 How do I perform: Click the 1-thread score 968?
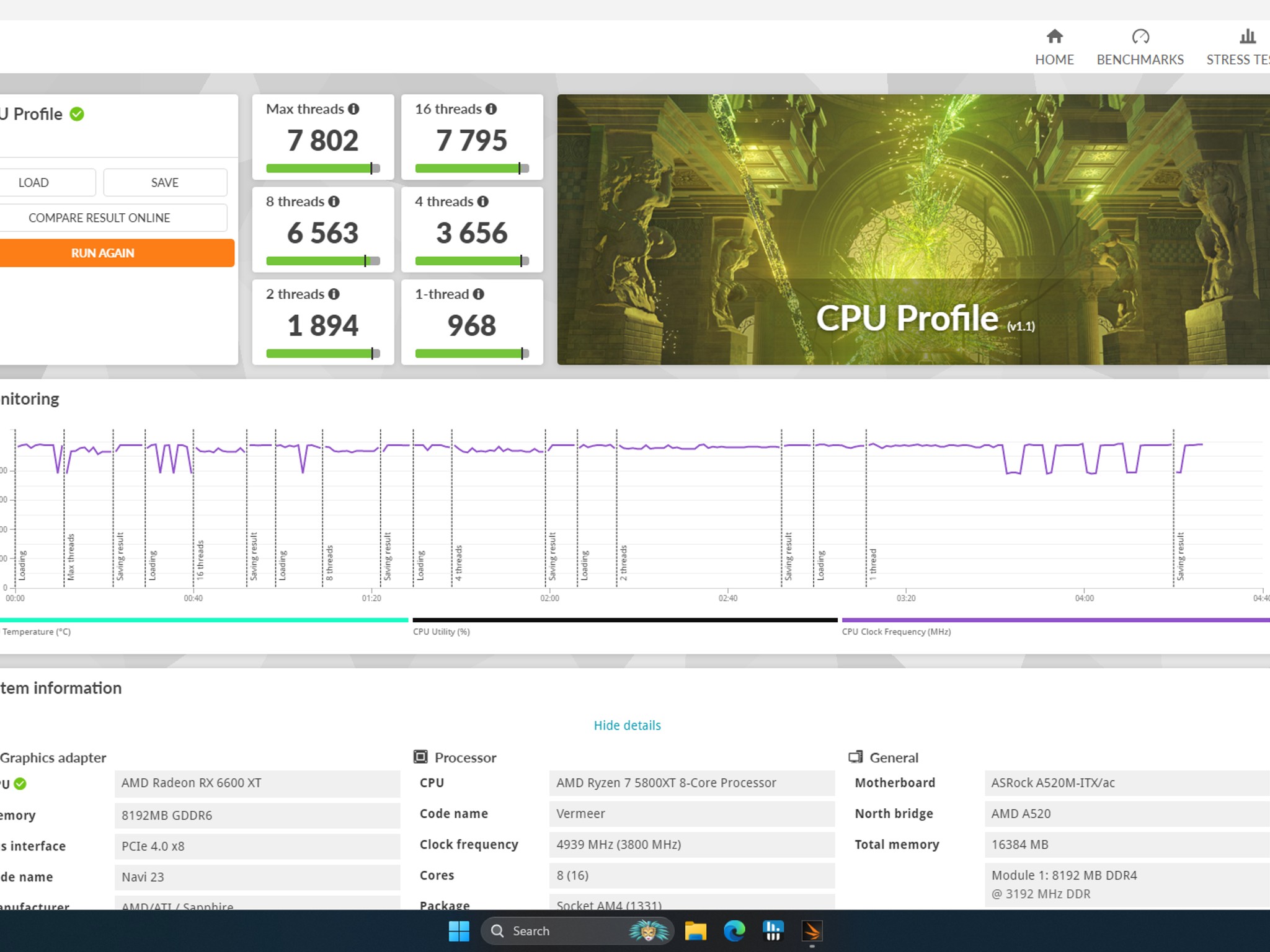click(472, 326)
